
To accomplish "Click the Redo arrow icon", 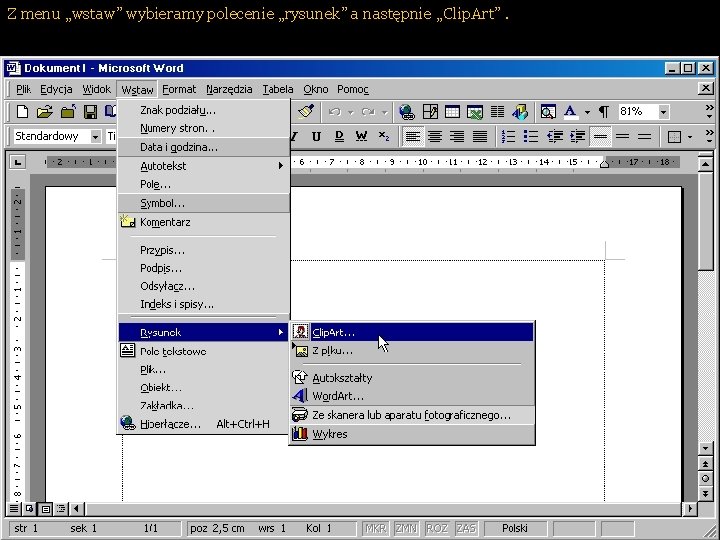I will point(368,112).
